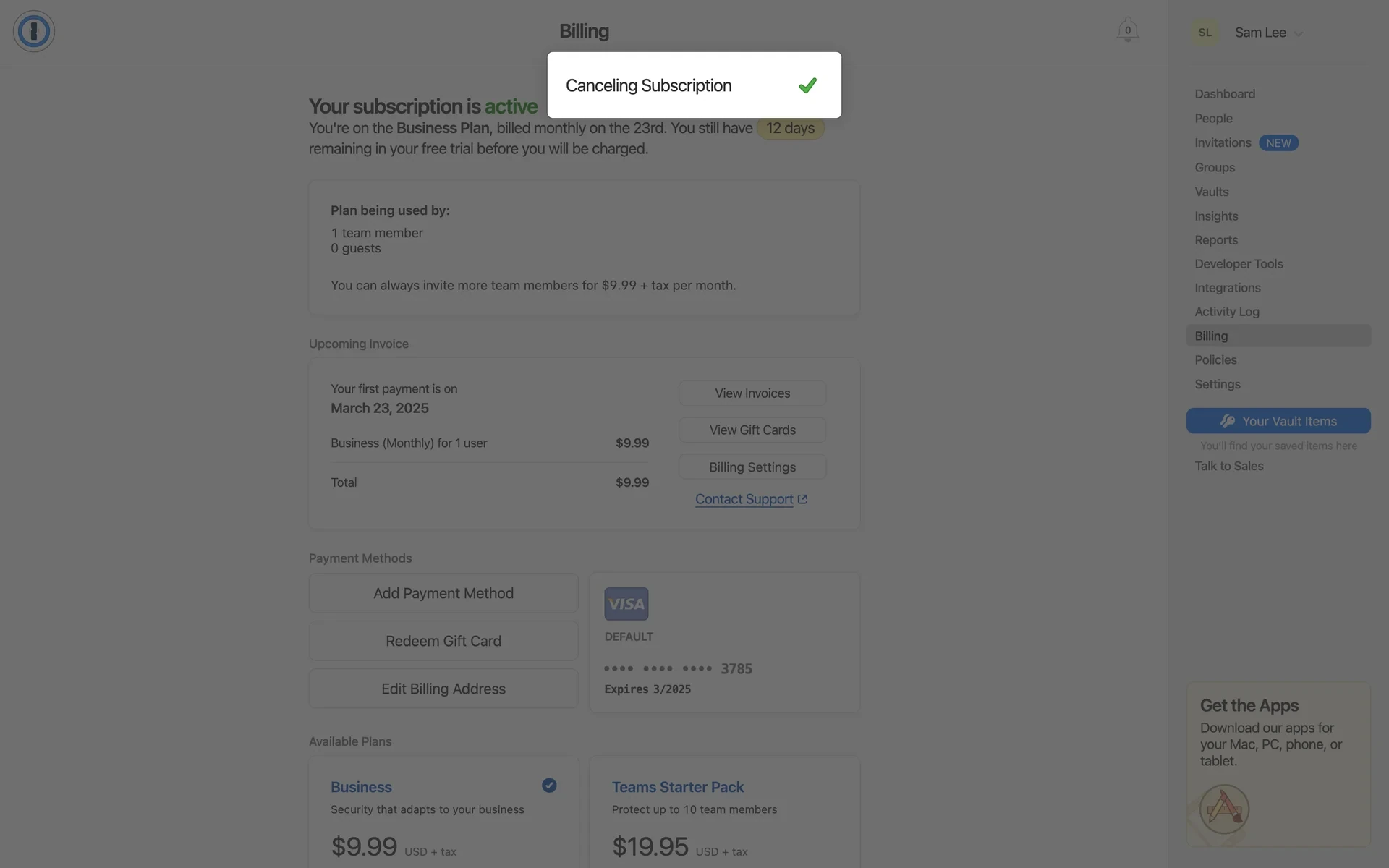Click '1 team member' text
Image resolution: width=1389 pixels, height=868 pixels.
tap(377, 233)
